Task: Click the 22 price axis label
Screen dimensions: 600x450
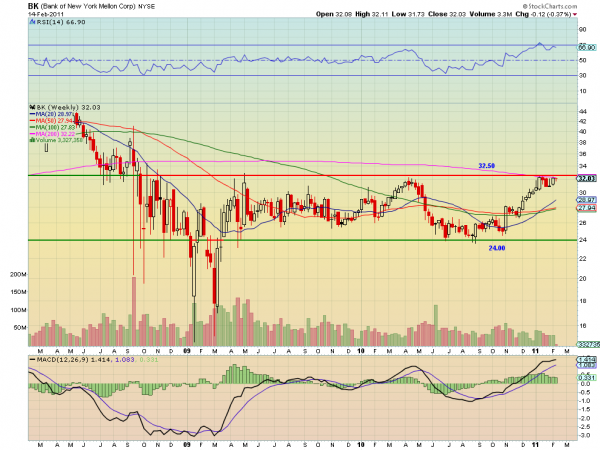Action: [582, 259]
